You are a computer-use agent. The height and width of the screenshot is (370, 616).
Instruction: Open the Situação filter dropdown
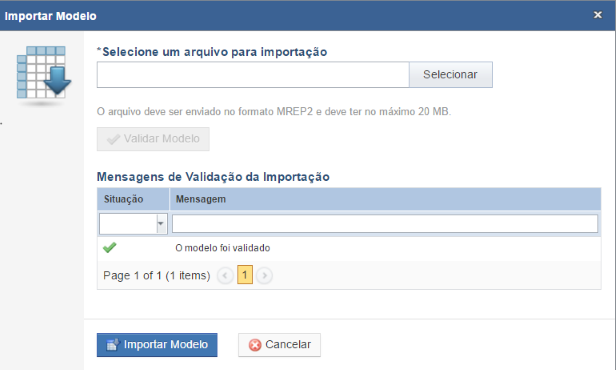click(161, 224)
